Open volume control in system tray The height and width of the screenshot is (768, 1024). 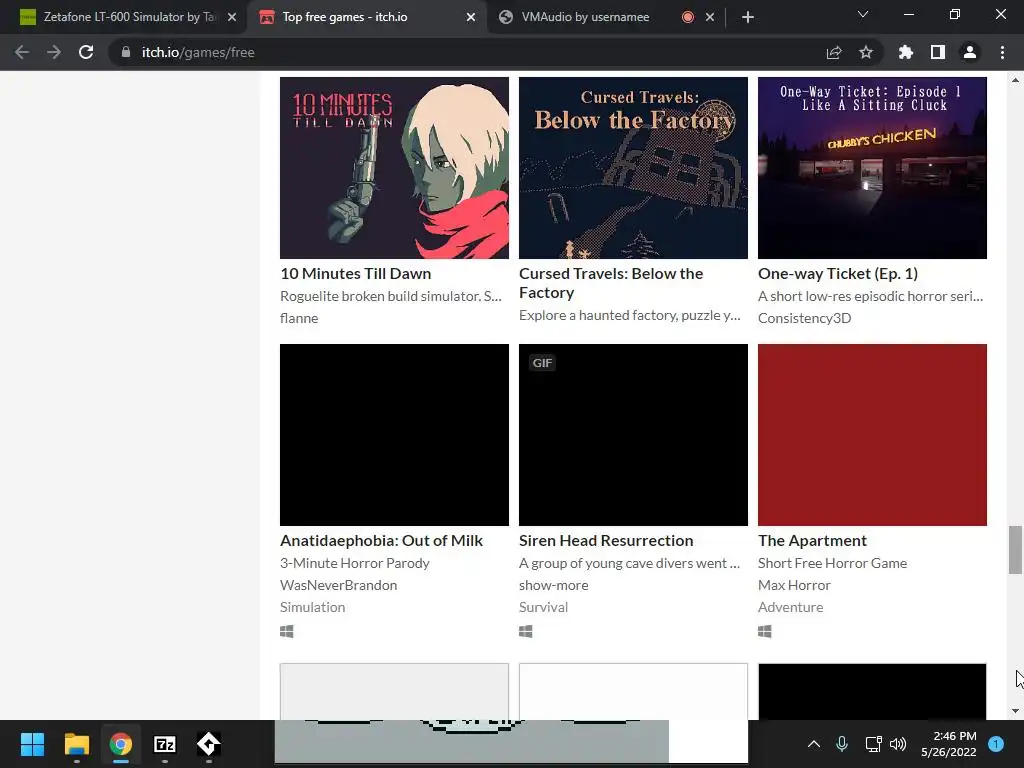(x=898, y=744)
